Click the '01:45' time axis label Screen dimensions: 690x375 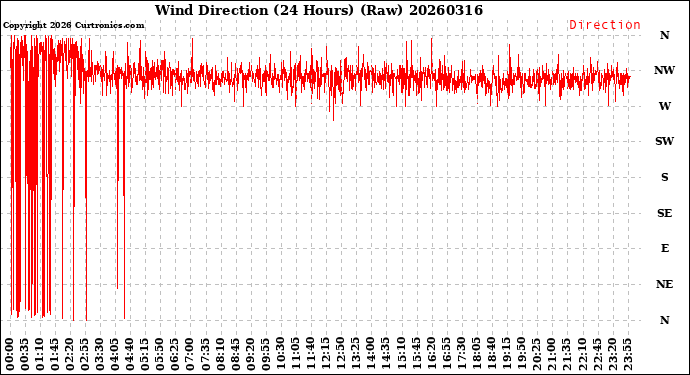point(55,354)
